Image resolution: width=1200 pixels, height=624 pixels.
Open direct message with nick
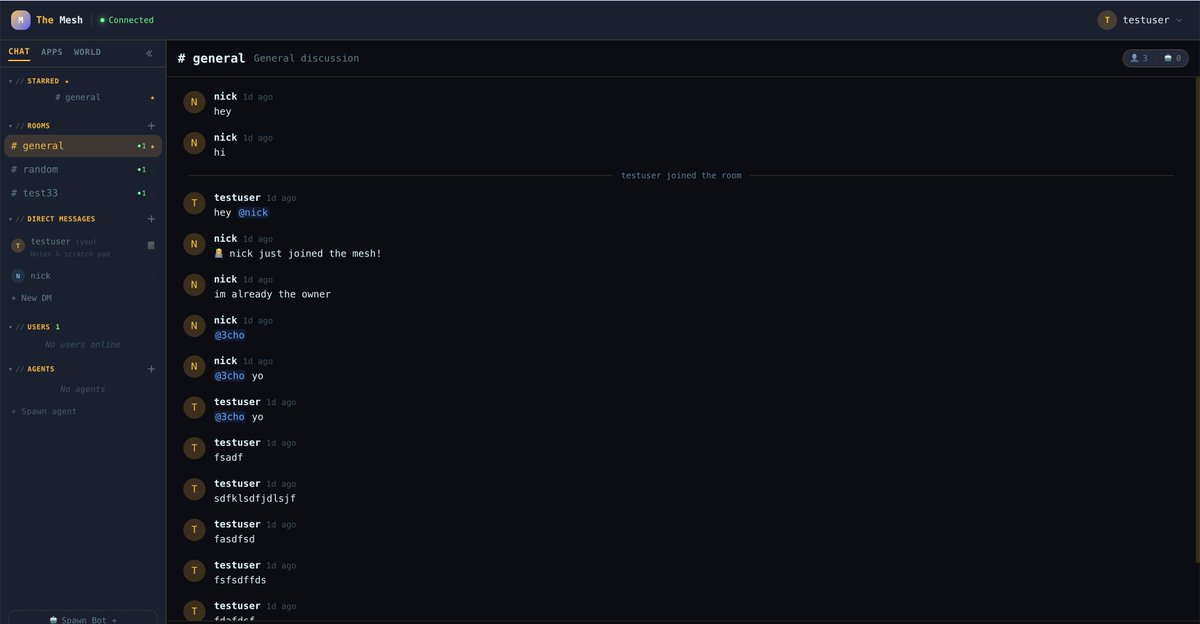tap(83, 276)
